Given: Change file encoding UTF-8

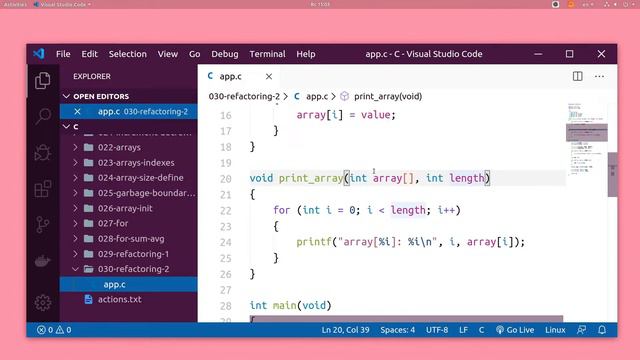Looking at the screenshot, I should tap(437, 330).
